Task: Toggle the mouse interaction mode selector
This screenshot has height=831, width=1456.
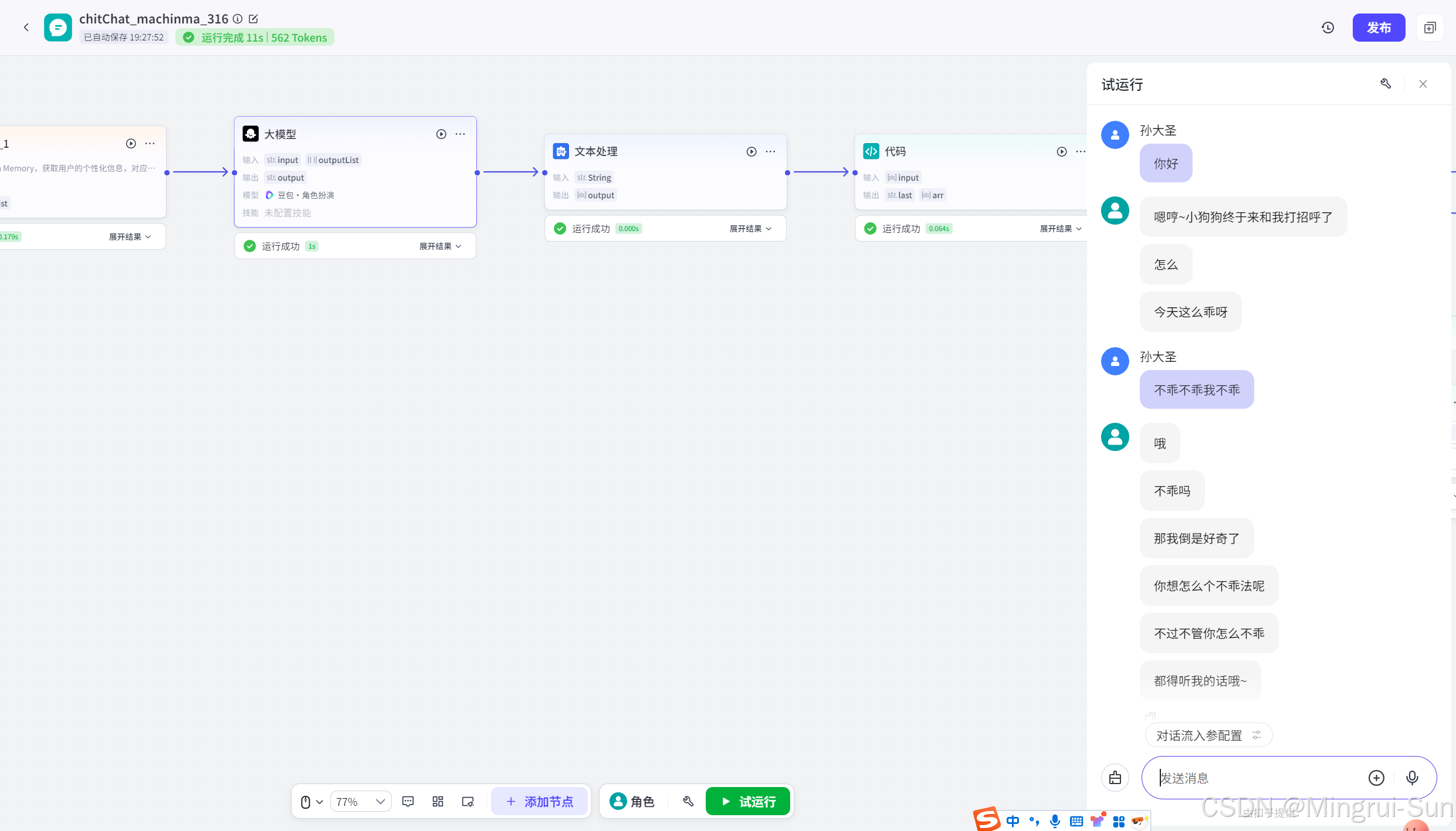Action: (x=311, y=802)
